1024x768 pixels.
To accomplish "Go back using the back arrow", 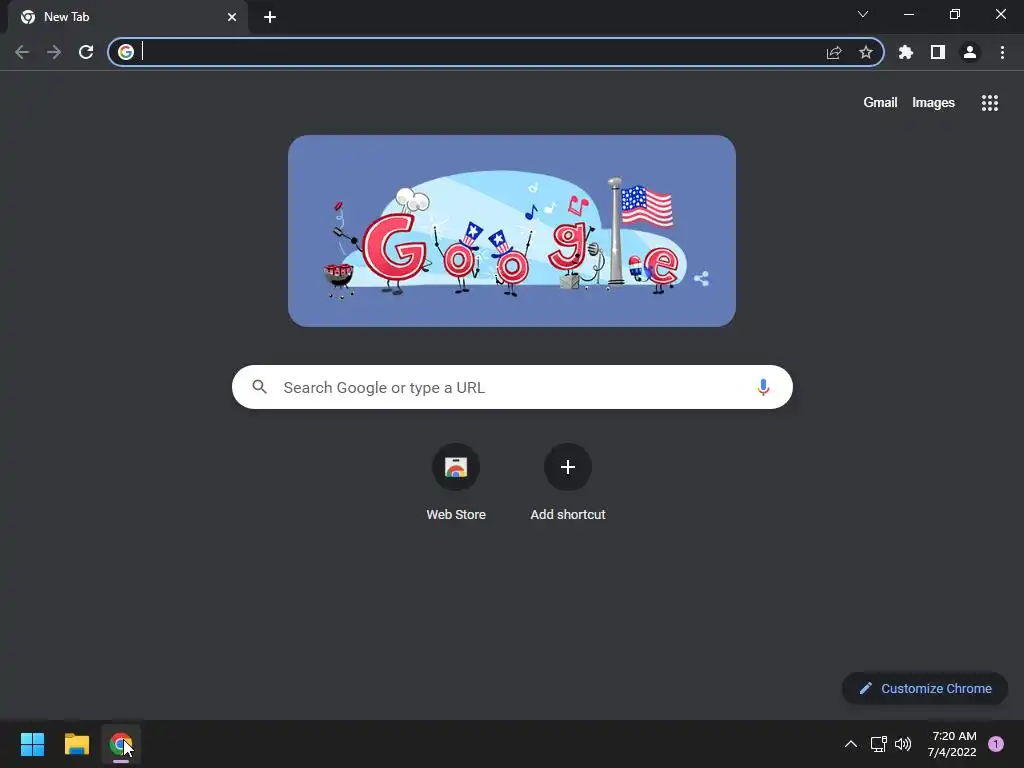I will pyautogui.click(x=22, y=52).
